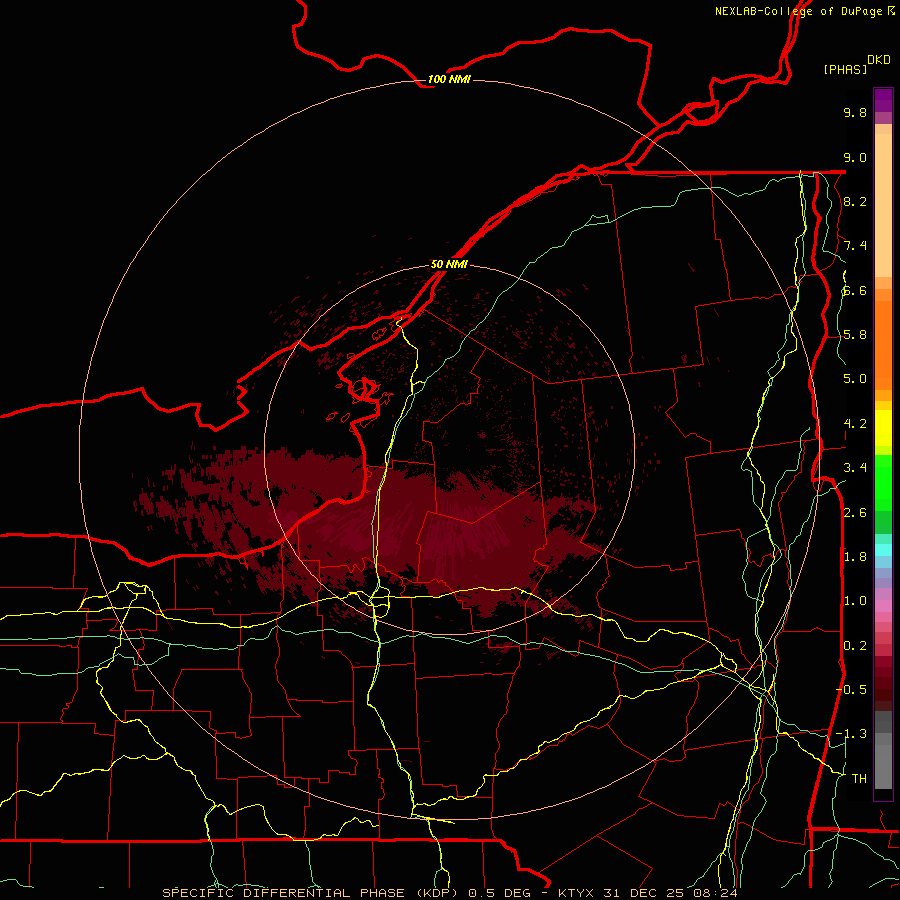The width and height of the screenshot is (900, 900).
Task: Click the DKD label above the color scale
Action: 879,60
